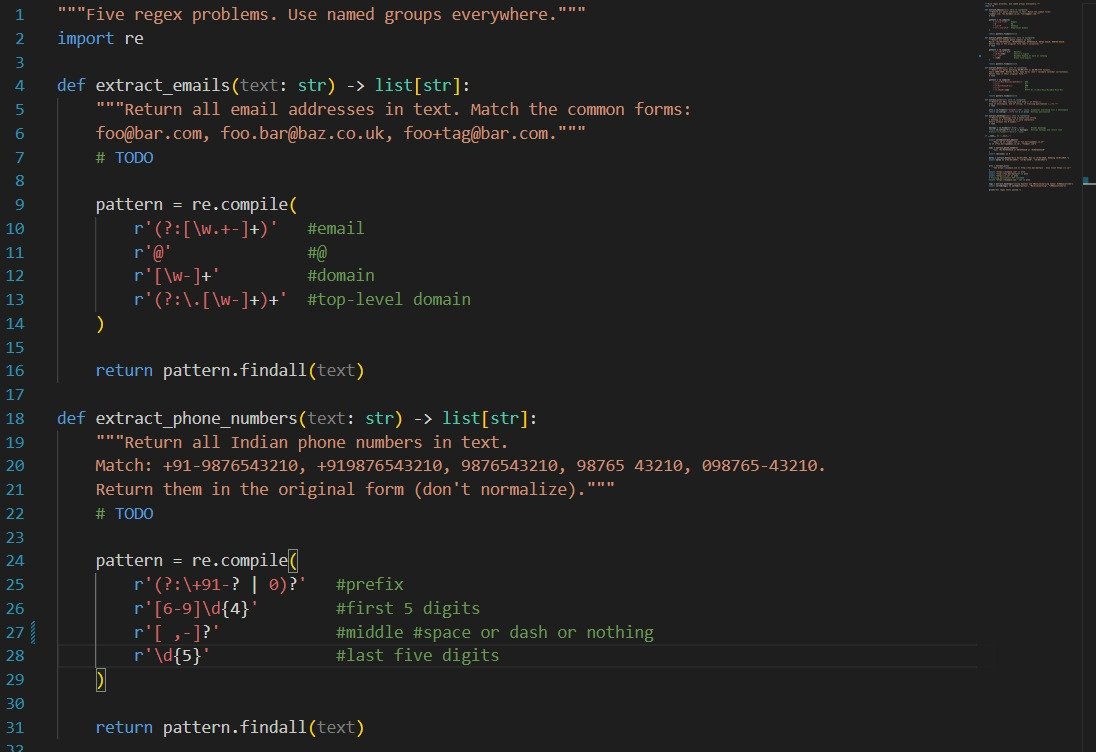Click the 'extract_emails' function name
Screen dimensions: 1096x752
click(x=163, y=85)
